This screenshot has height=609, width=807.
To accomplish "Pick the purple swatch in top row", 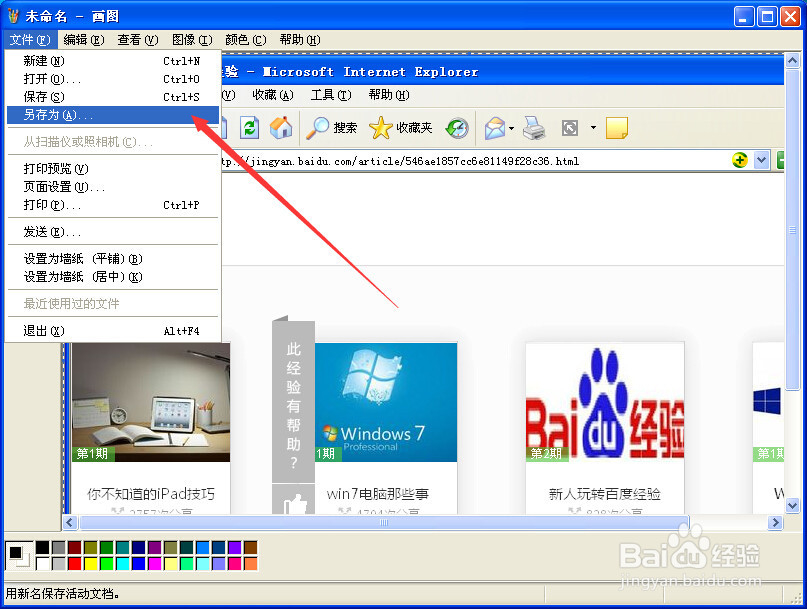I will [x=154, y=547].
